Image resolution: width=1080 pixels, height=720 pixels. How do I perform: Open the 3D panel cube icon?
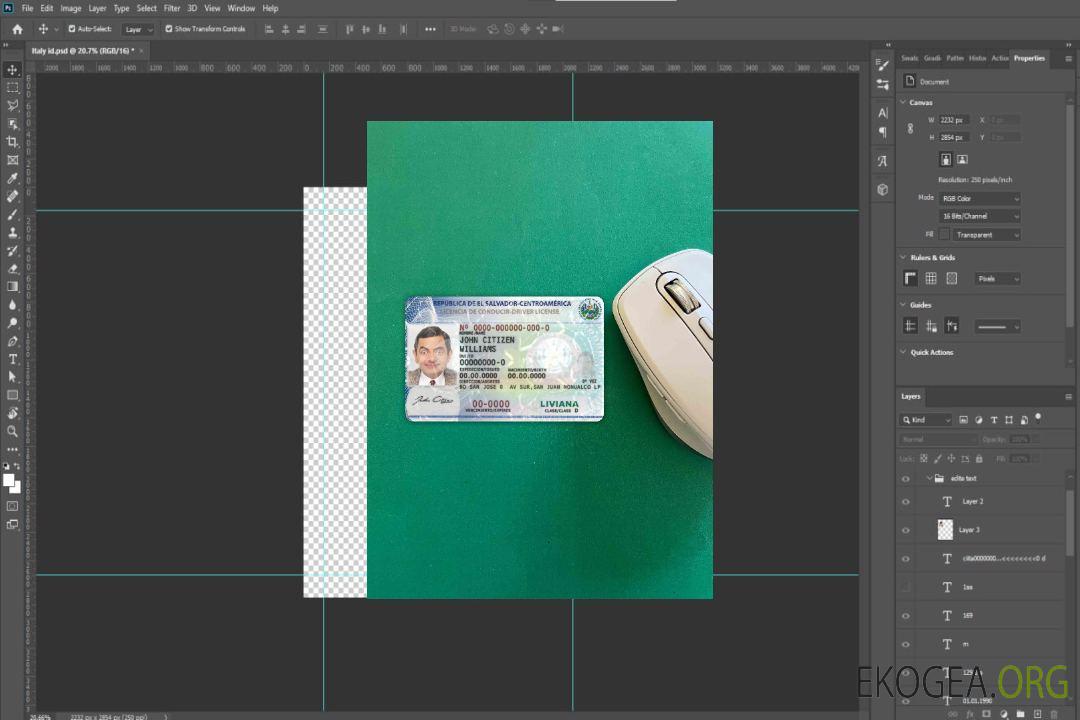click(x=882, y=189)
